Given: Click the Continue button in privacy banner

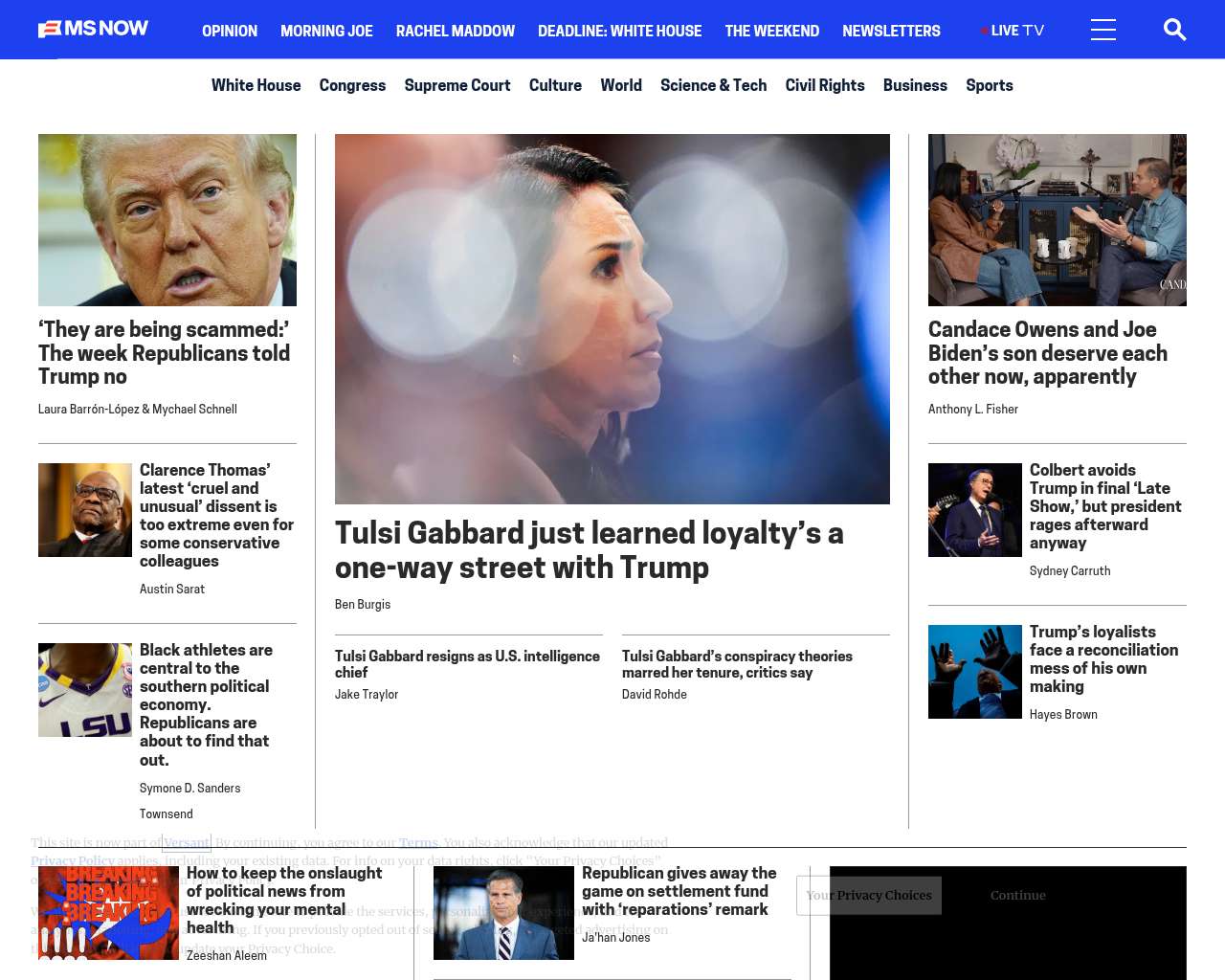Looking at the screenshot, I should coord(1017,896).
